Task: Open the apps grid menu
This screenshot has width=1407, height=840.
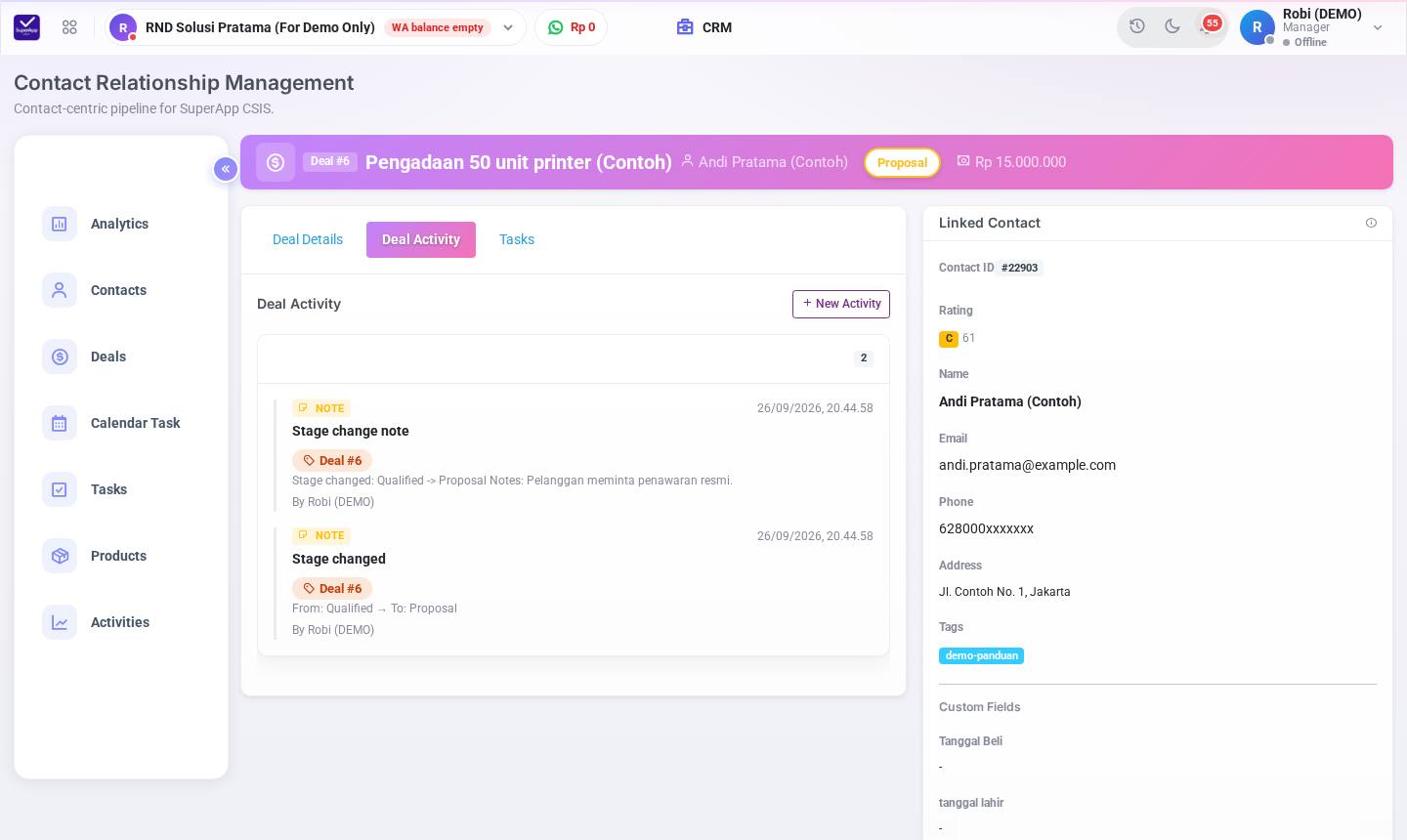Action: (69, 27)
